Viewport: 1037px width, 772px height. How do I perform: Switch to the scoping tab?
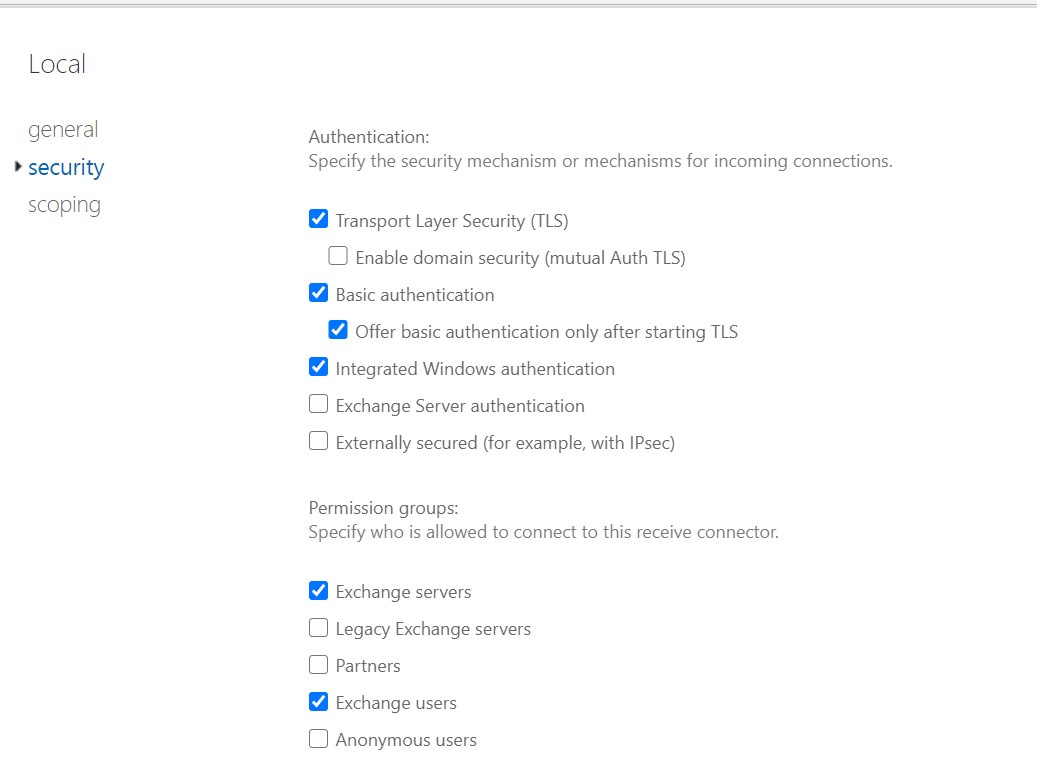pyautogui.click(x=64, y=205)
